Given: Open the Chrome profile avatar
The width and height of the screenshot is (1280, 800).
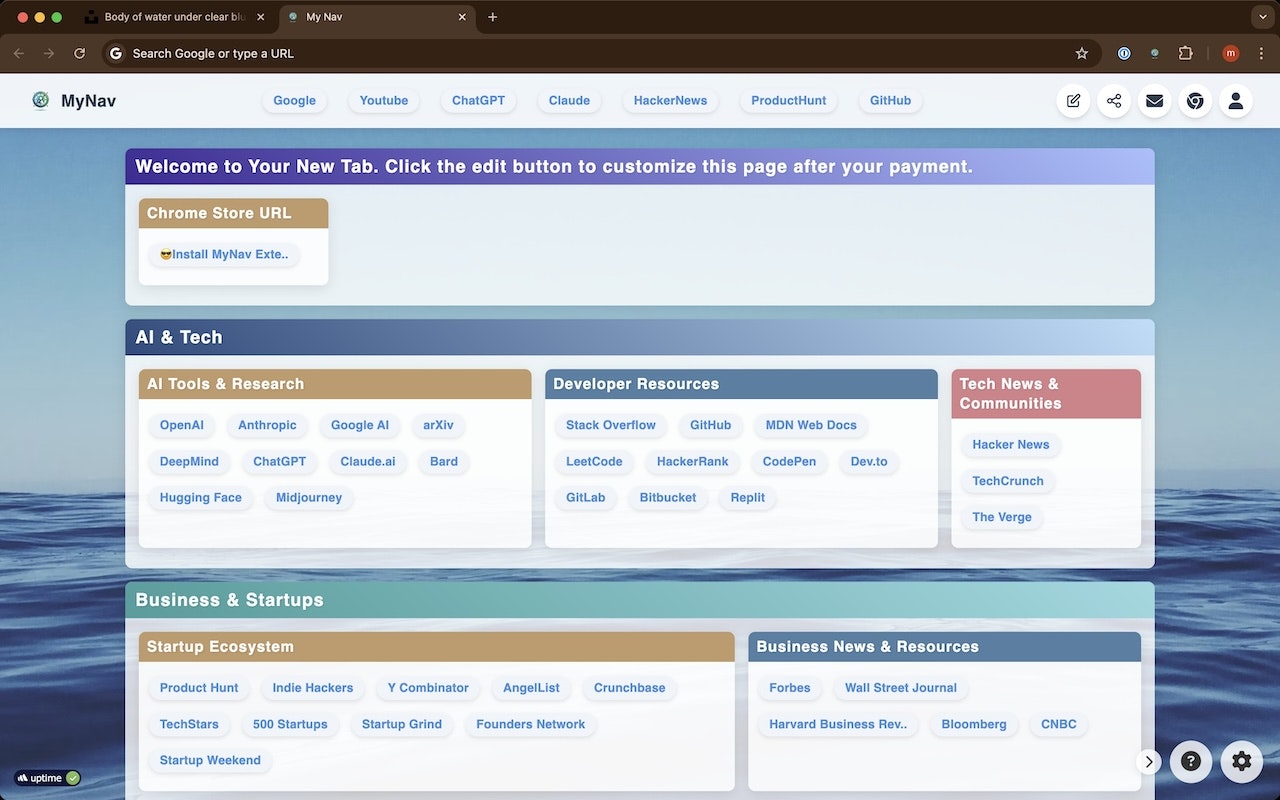Looking at the screenshot, I should tap(1231, 53).
